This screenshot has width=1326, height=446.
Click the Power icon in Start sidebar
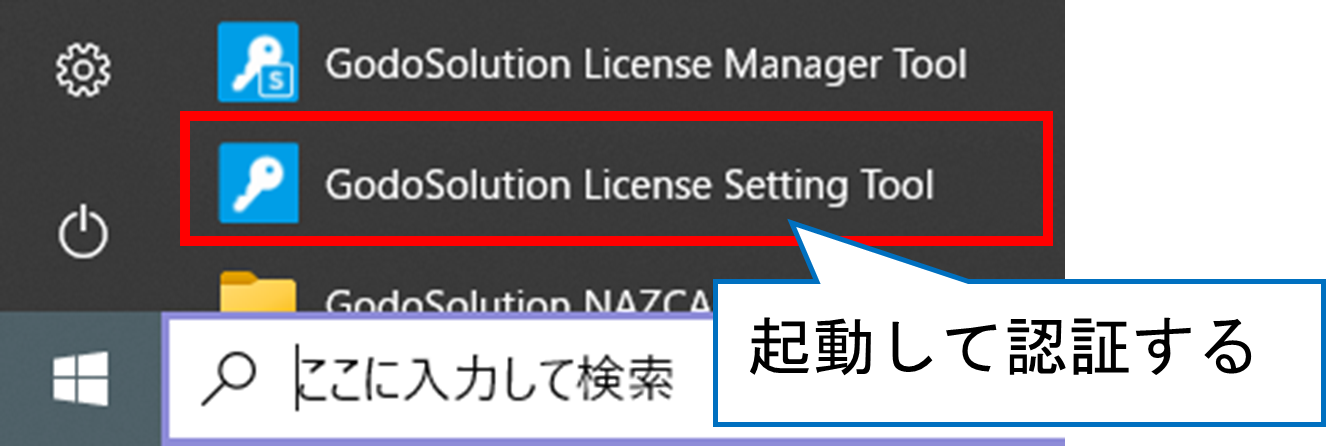tap(84, 232)
